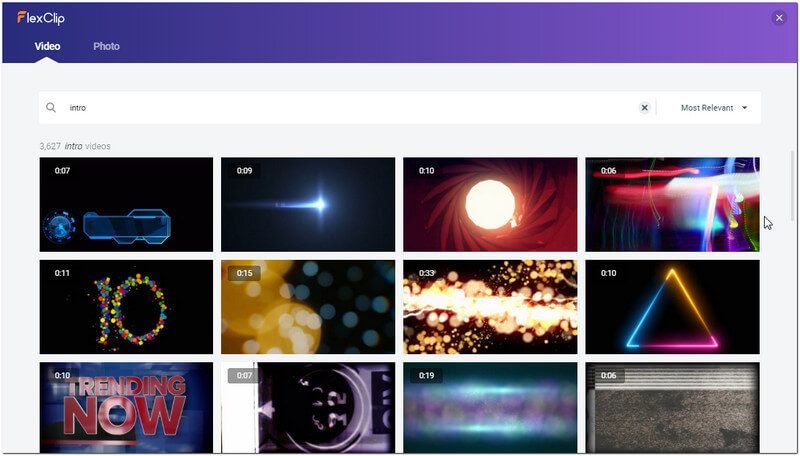Switch to the Video tab
The image size is (800, 456).
(x=47, y=46)
